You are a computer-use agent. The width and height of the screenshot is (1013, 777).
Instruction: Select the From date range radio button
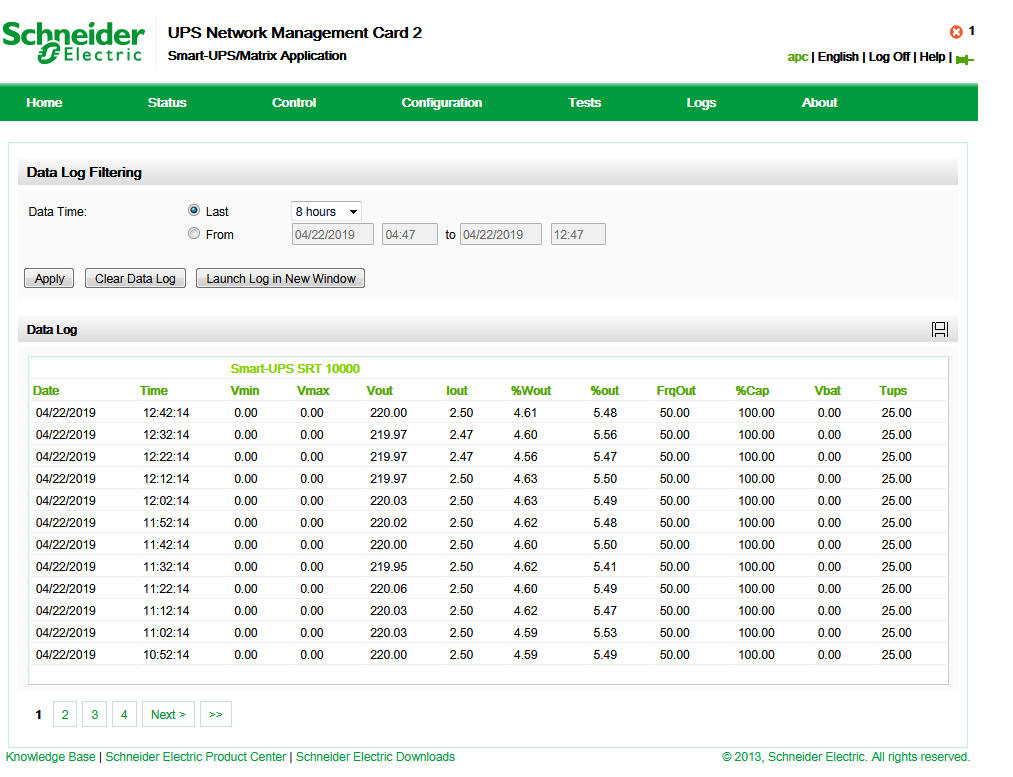[x=194, y=234]
